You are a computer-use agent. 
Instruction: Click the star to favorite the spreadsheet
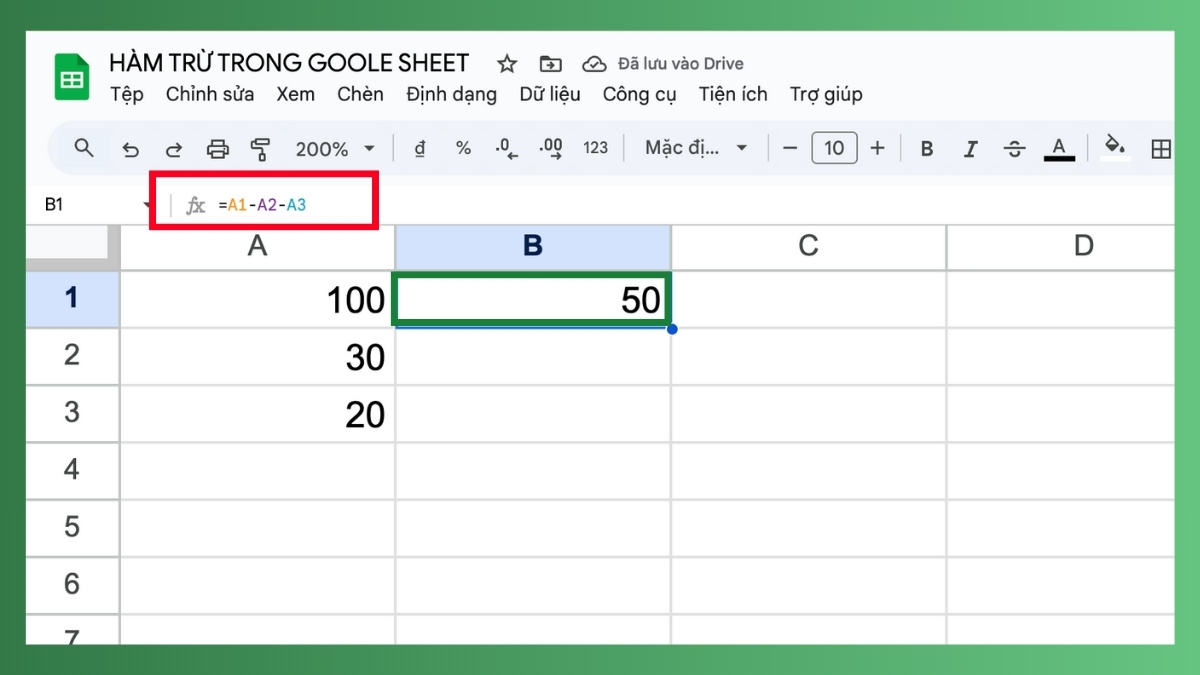(x=506, y=63)
